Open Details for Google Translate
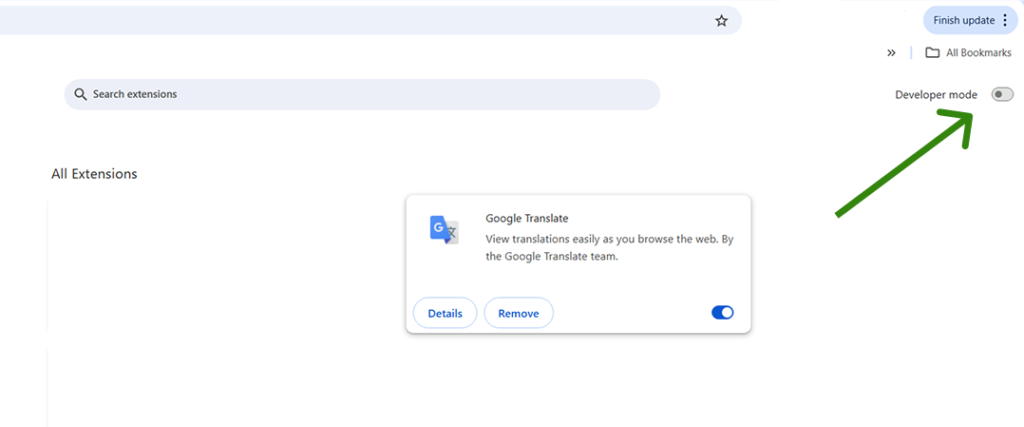The width and height of the screenshot is (1024, 427). [445, 313]
